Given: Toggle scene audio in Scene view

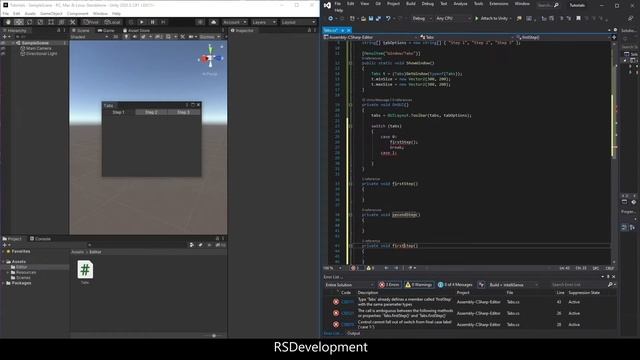Looking at the screenshot, I should (x=134, y=37).
